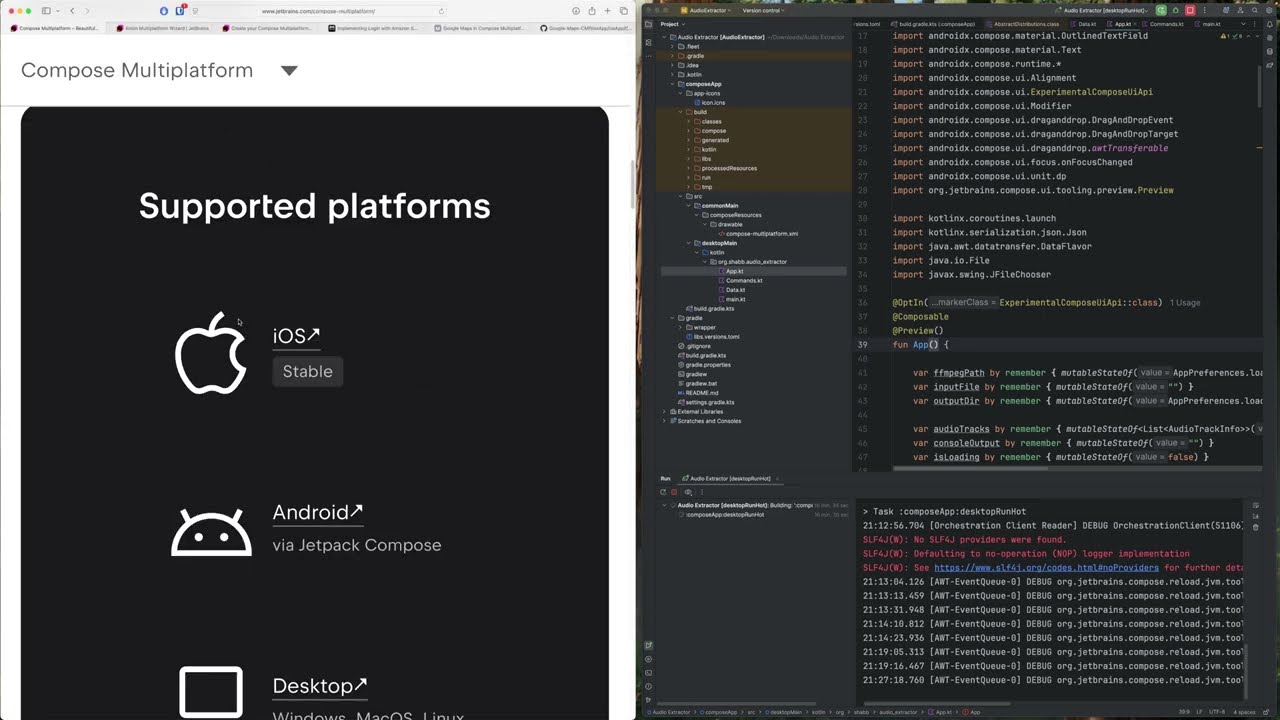Switch to Commands.kt editor tab

click(x=1164, y=24)
